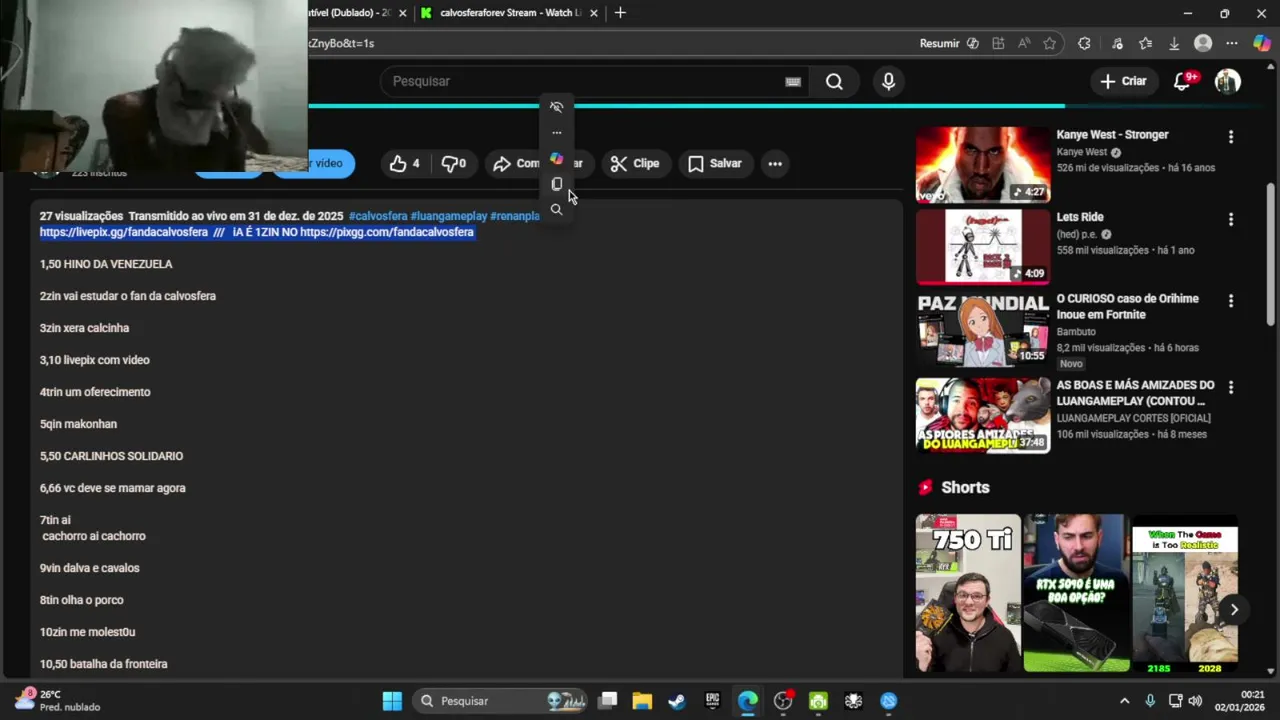Open the livepix.gg/fandacalvosfera link
The height and width of the screenshot is (720, 1280).
click(x=124, y=232)
